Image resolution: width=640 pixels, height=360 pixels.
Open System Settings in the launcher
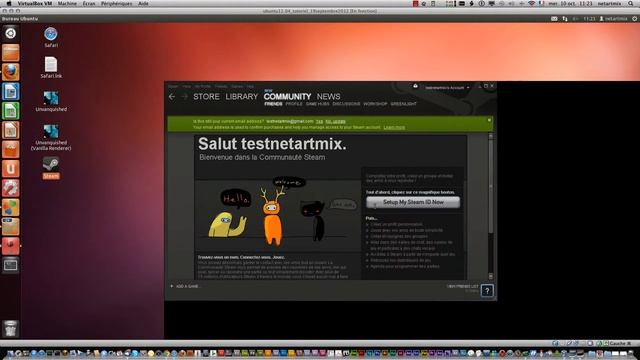click(11, 188)
